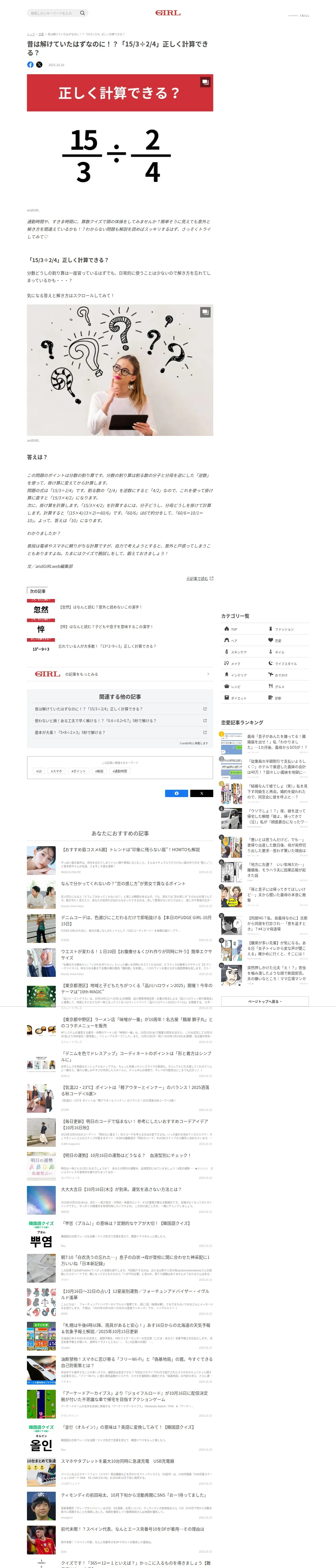The height and width of the screenshot is (1568, 336).
Task: Open ファッション category icon
Action: (271, 629)
